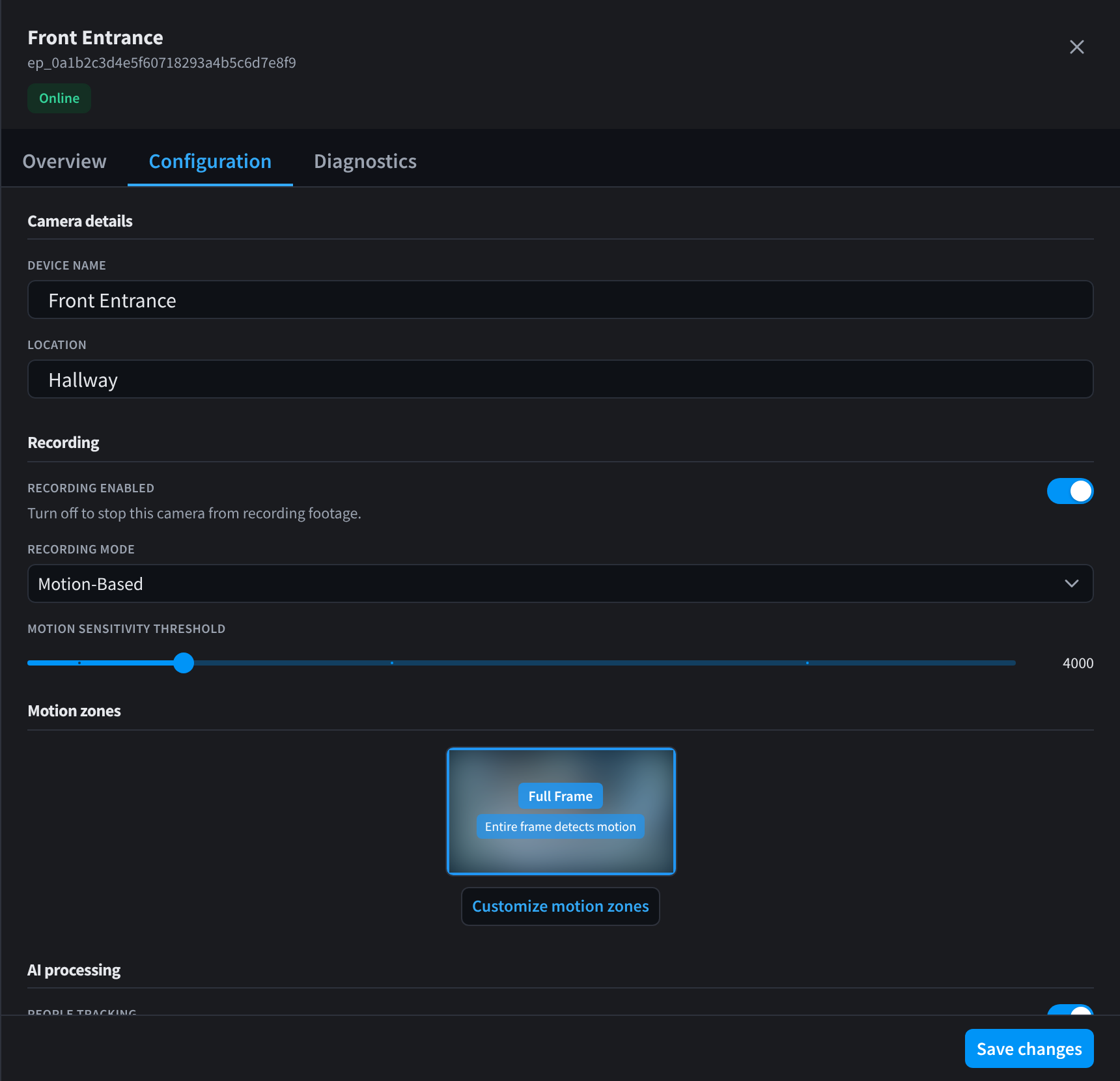Click the Full Frame motion zone preview
This screenshot has height=1081, width=1120.
pyautogui.click(x=561, y=811)
